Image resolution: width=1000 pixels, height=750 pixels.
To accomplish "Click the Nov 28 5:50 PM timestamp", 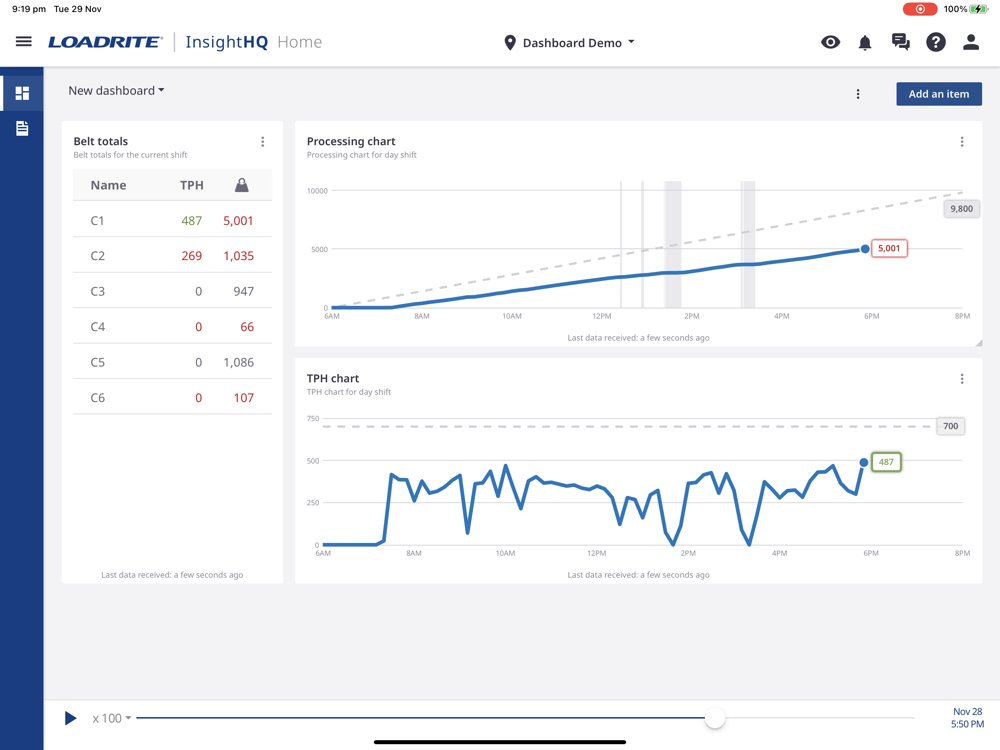I will click(967, 717).
